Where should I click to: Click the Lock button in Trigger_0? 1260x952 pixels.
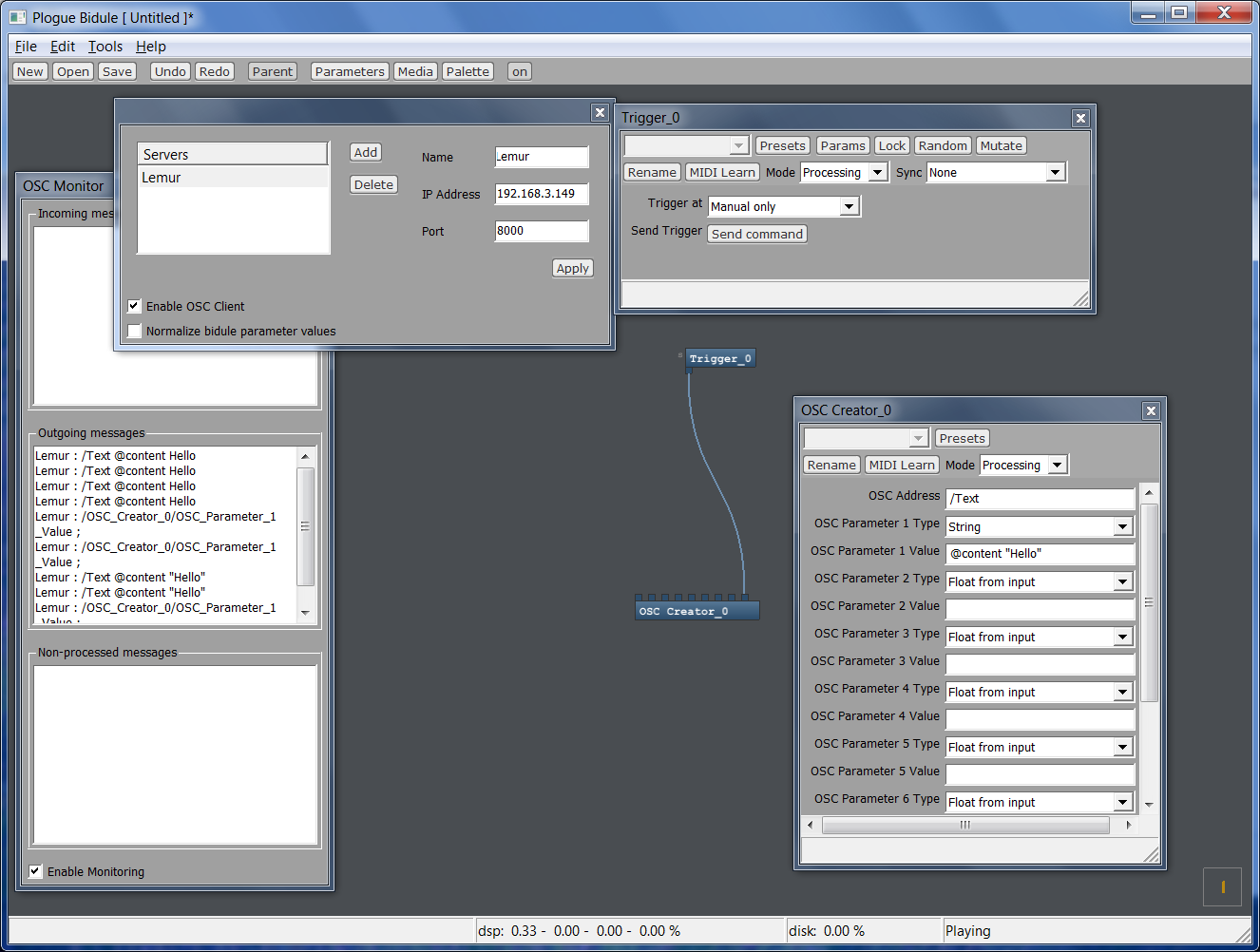(x=892, y=145)
